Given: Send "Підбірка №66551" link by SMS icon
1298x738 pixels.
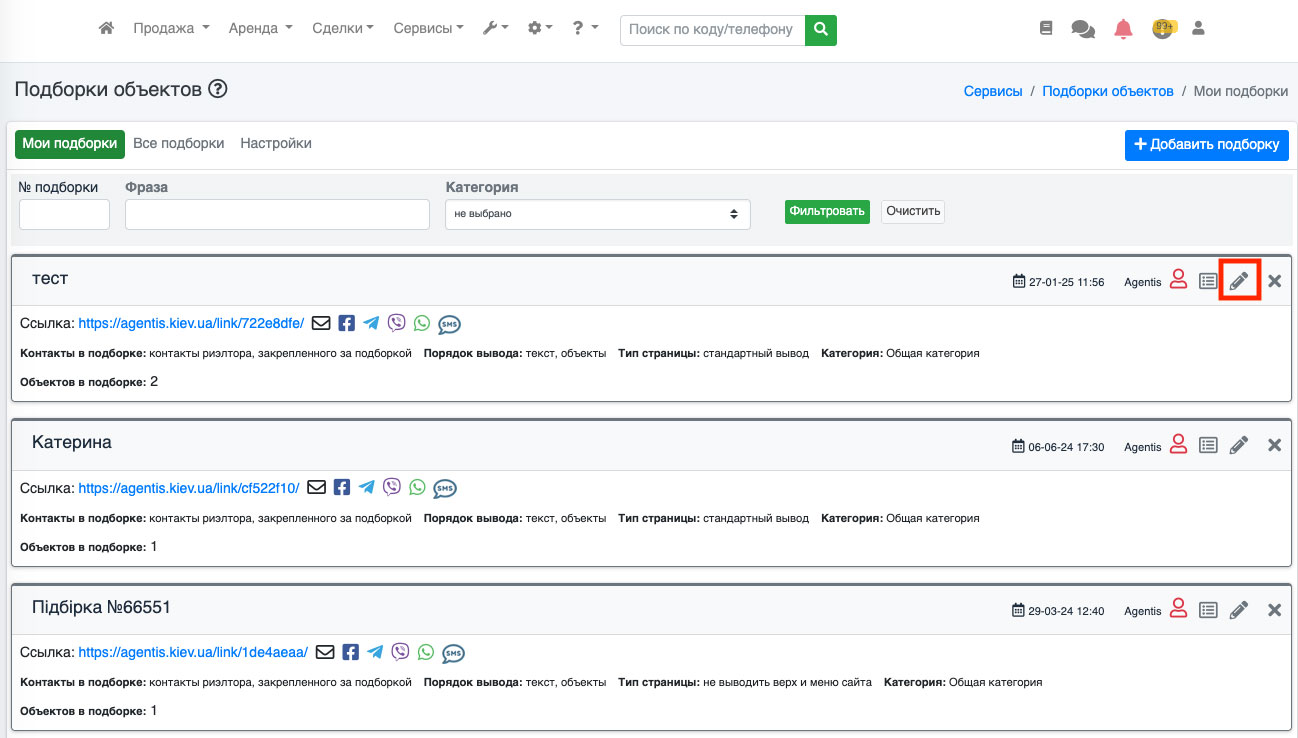Looking at the screenshot, I should coord(453,653).
